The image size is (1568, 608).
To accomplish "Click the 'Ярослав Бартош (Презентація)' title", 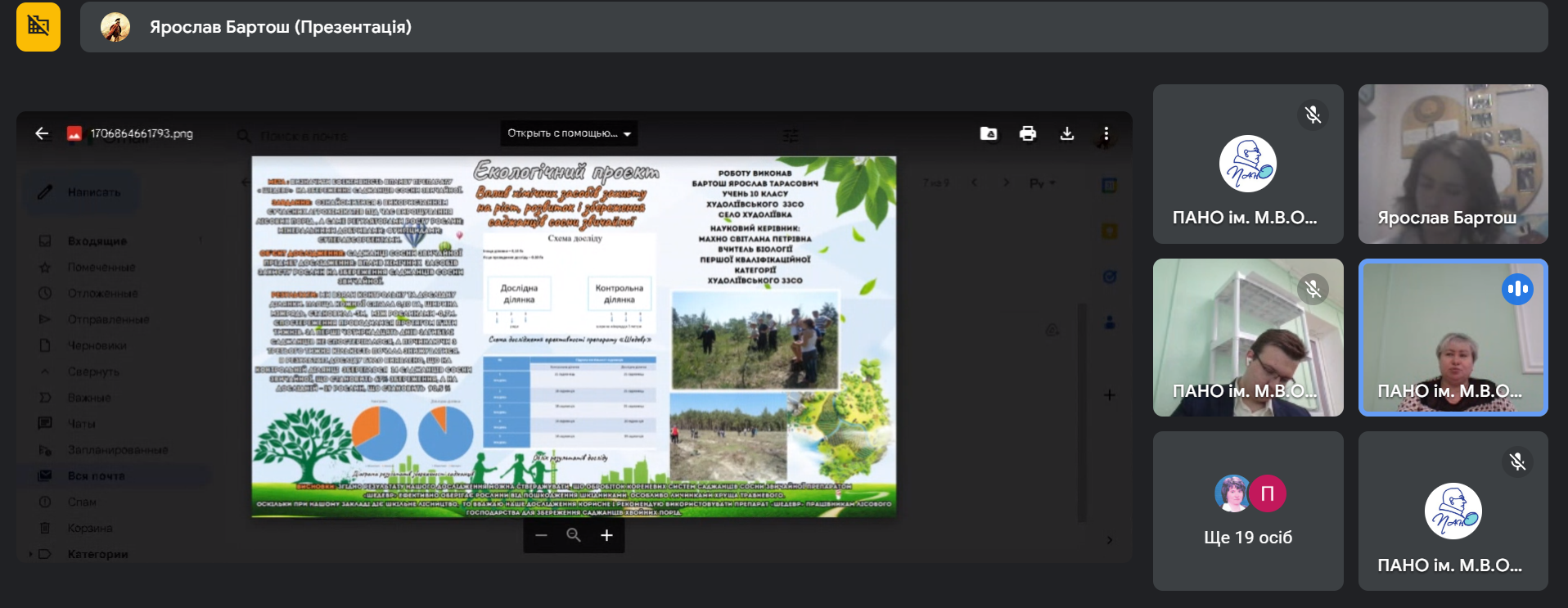I will (281, 27).
